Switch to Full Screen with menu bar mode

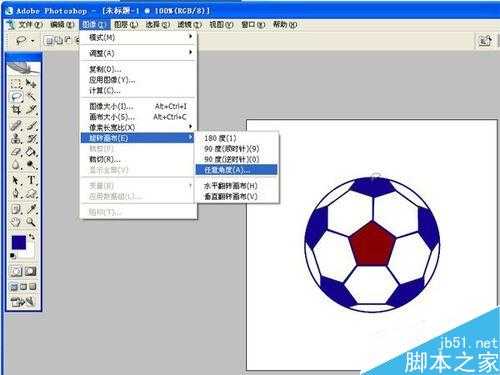click(23, 287)
